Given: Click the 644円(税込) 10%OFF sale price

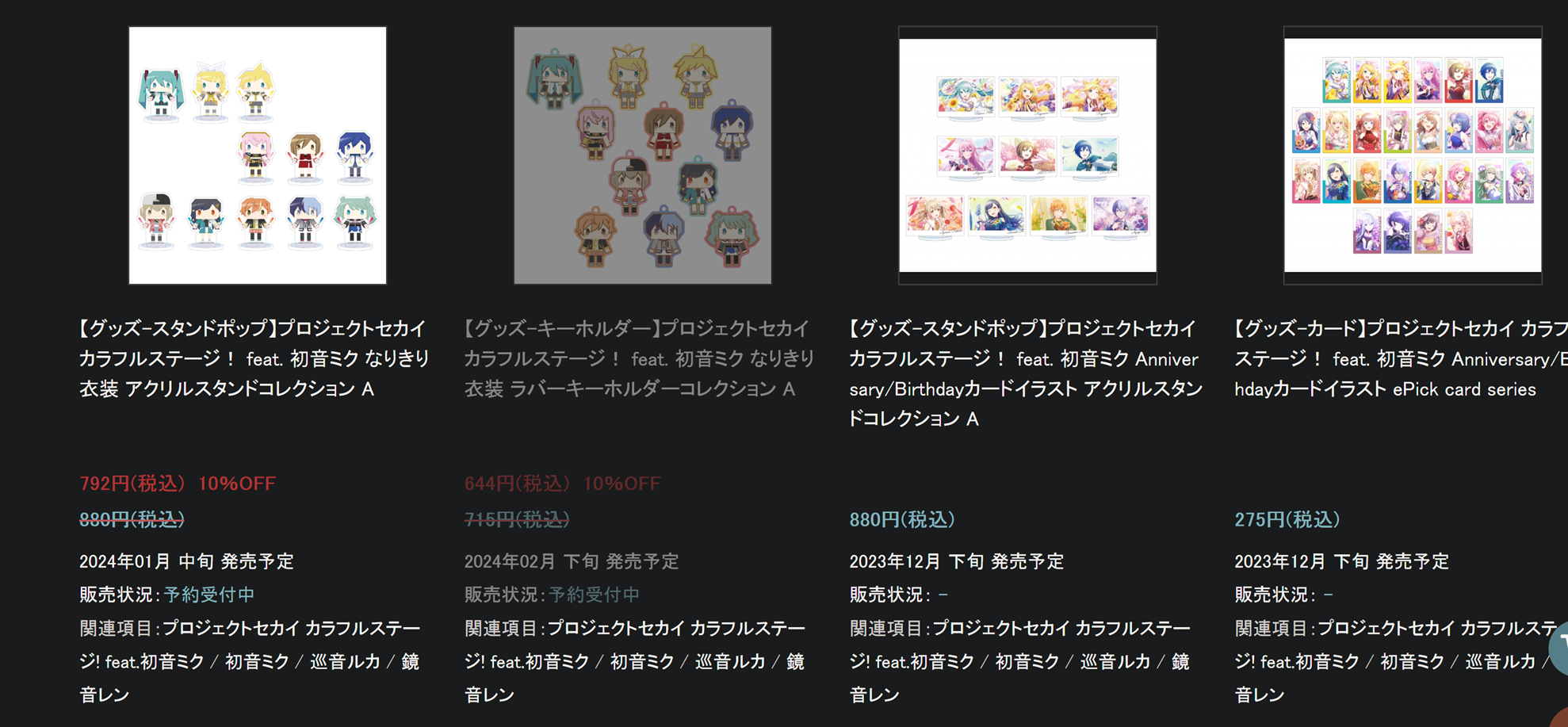Looking at the screenshot, I should (563, 484).
